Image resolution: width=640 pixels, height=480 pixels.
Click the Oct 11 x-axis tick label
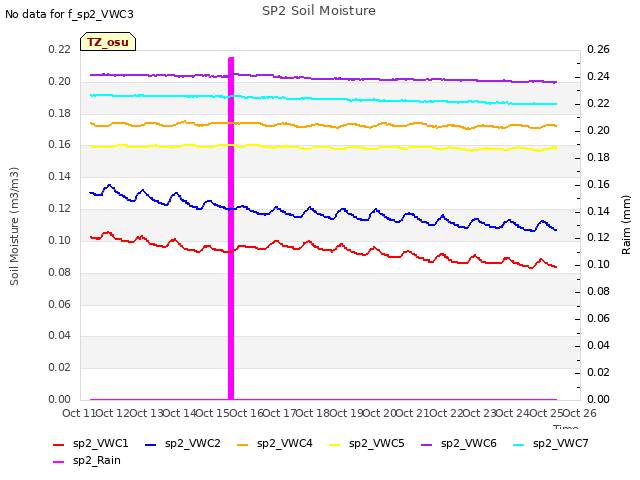[79, 413]
